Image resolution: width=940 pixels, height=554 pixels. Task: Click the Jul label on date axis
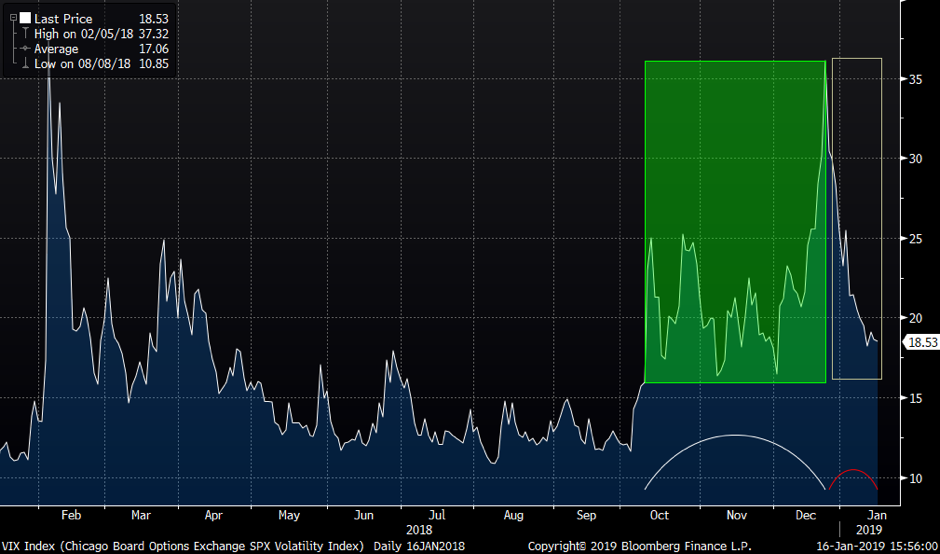pyautogui.click(x=438, y=516)
